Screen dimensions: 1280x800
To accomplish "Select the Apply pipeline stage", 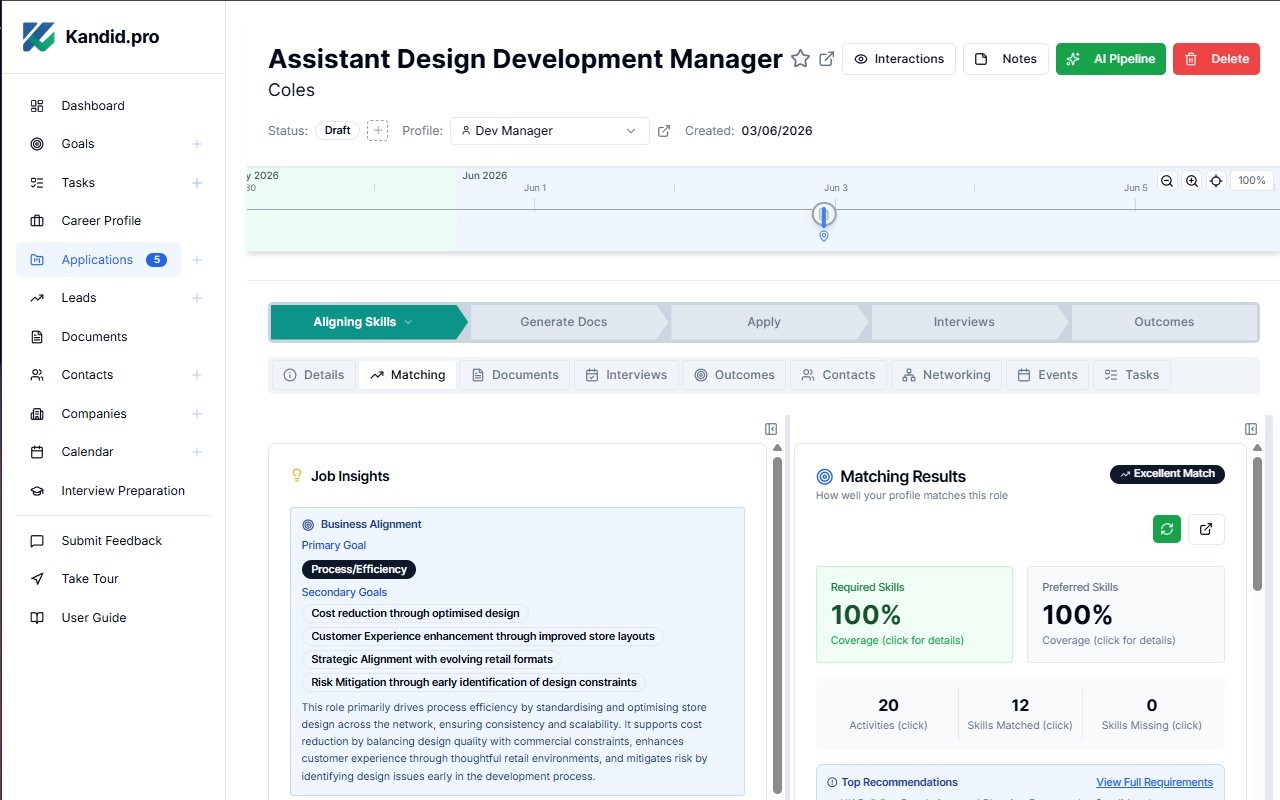I will point(764,322).
